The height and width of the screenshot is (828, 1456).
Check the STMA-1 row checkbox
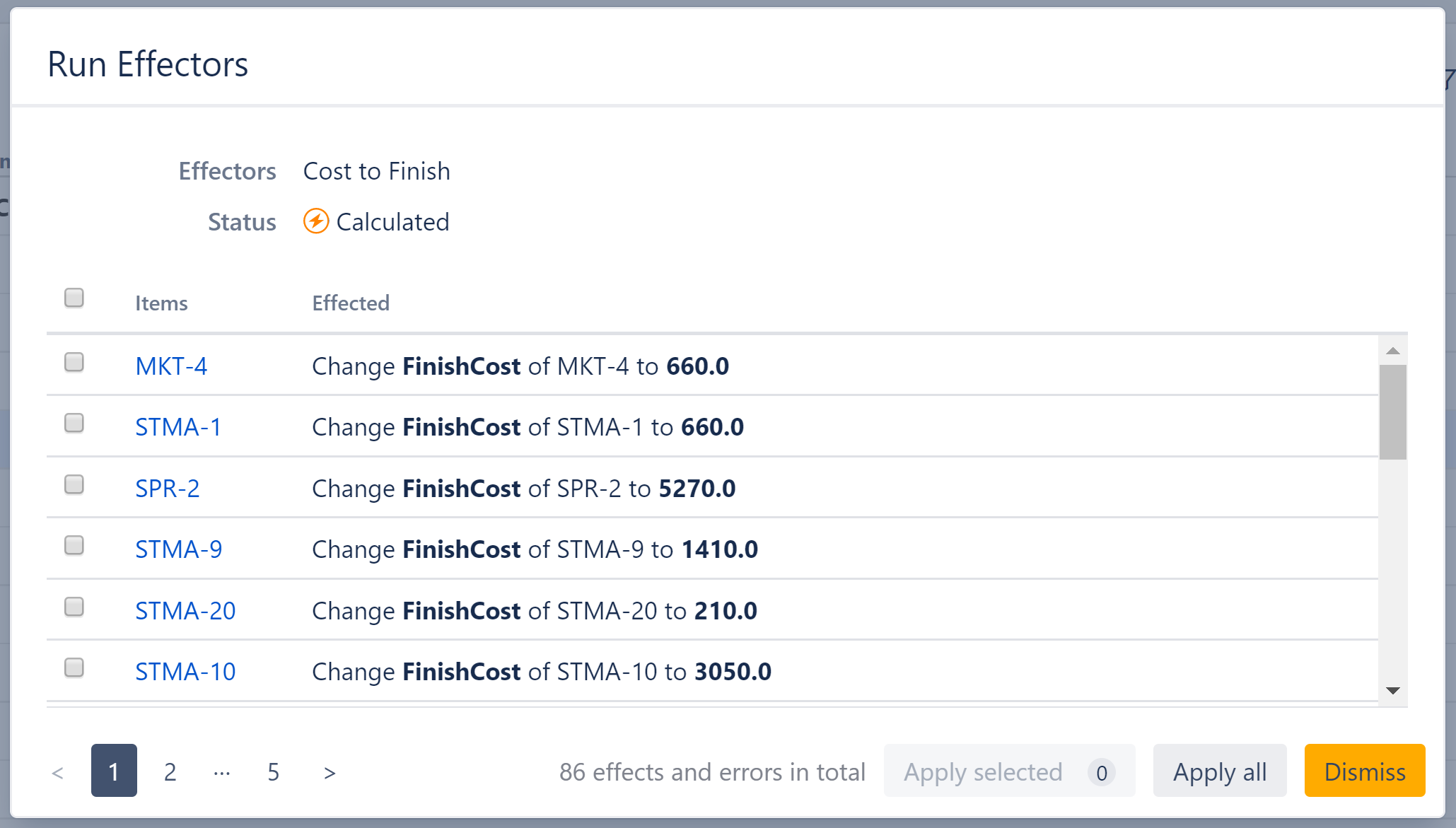[74, 424]
